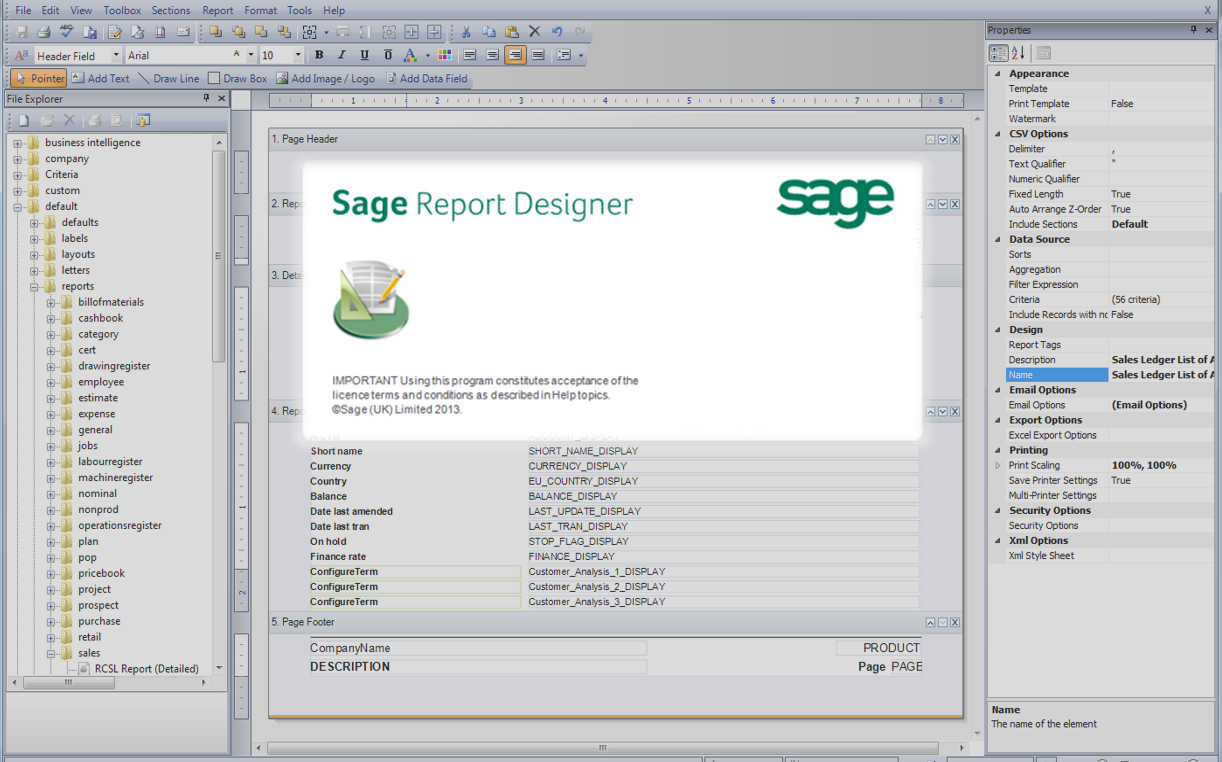1222x762 pixels.
Task: Center align text
Action: click(492, 55)
